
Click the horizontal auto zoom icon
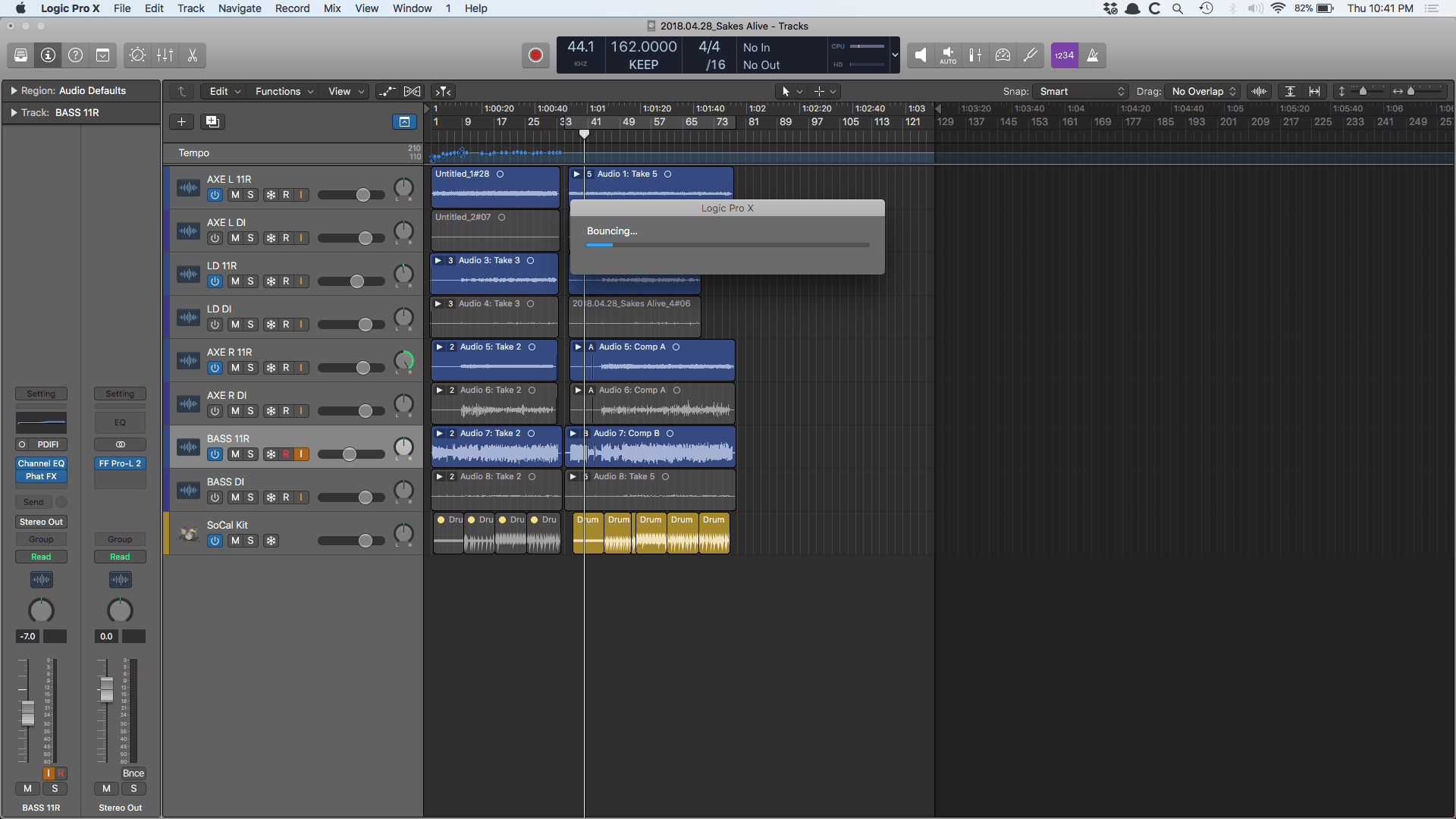(x=1315, y=92)
